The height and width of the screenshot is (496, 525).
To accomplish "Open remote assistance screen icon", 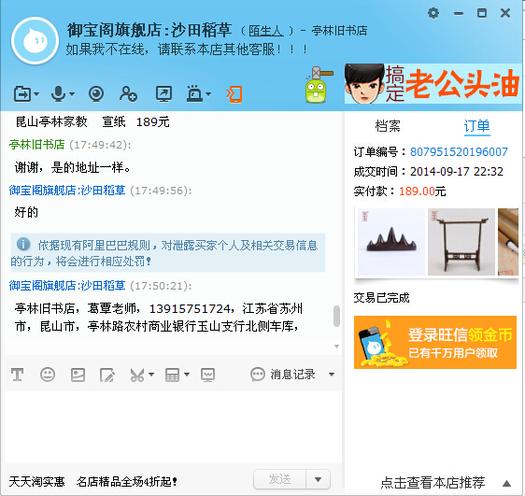I will [x=164, y=94].
